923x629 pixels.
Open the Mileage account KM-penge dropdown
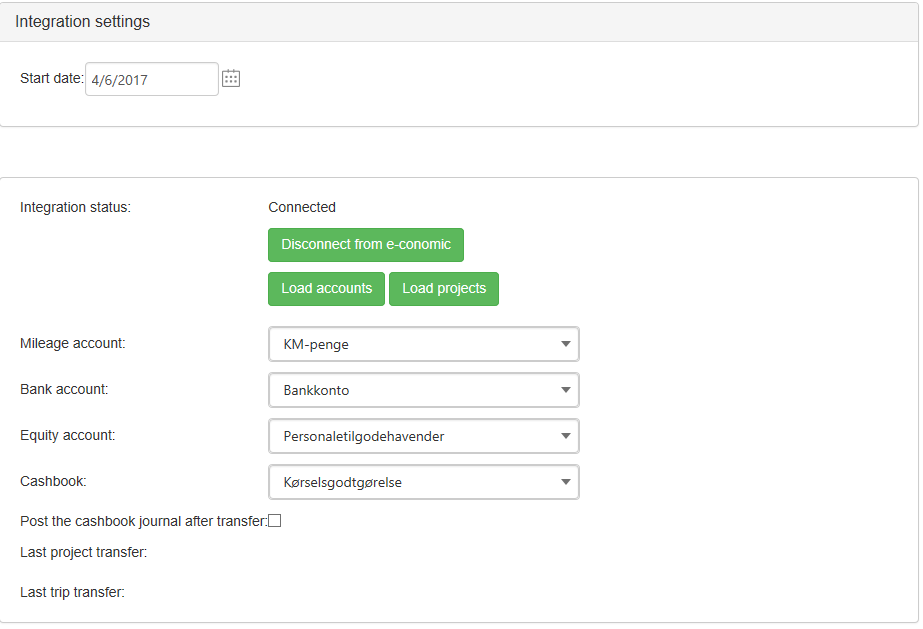[x=424, y=344]
